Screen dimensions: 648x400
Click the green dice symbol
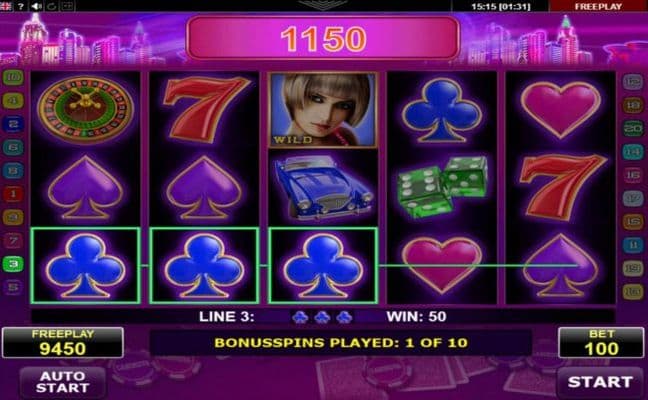pyautogui.click(x=442, y=186)
